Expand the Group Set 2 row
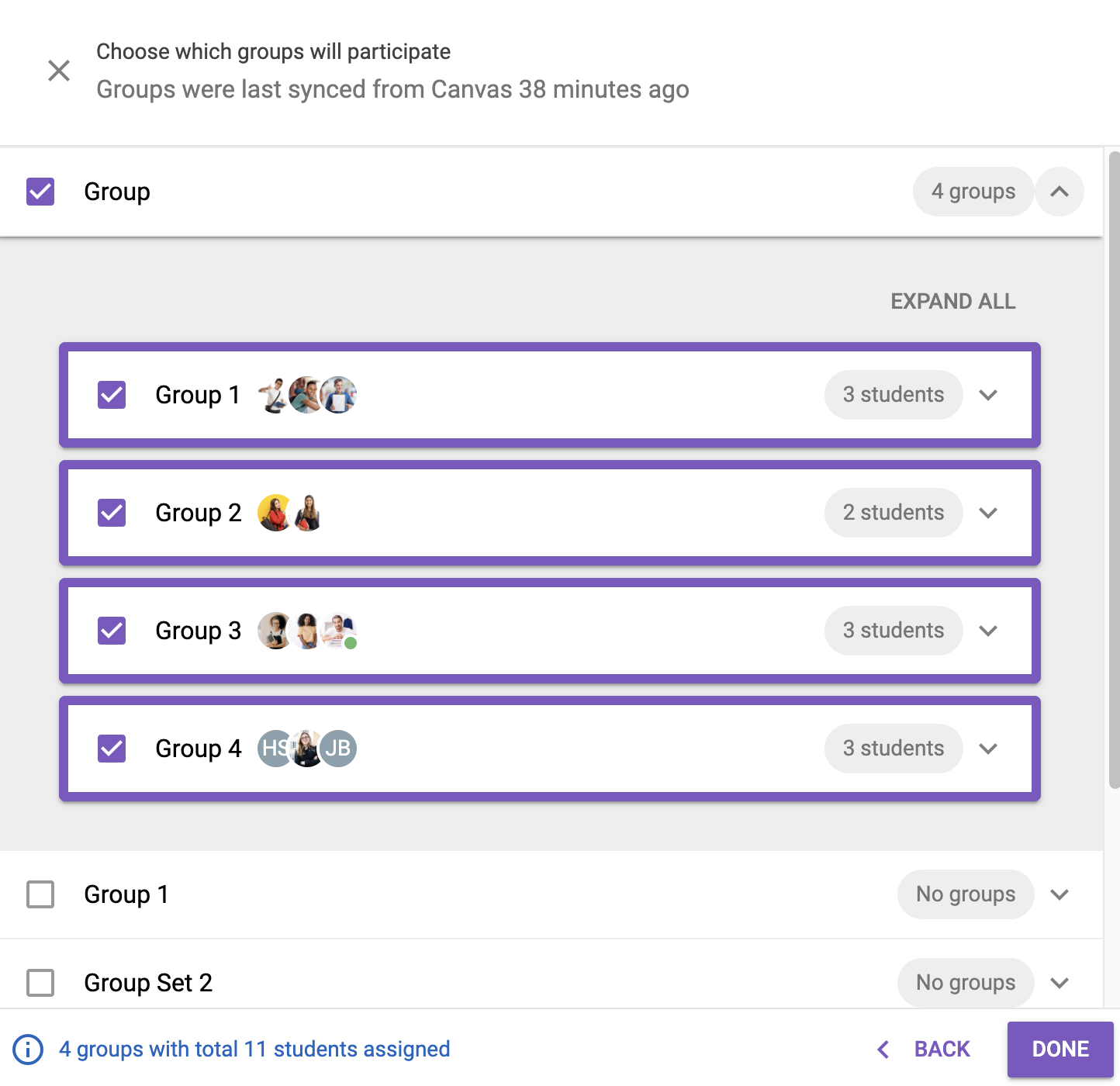1120x1086 pixels. pos(1060,983)
